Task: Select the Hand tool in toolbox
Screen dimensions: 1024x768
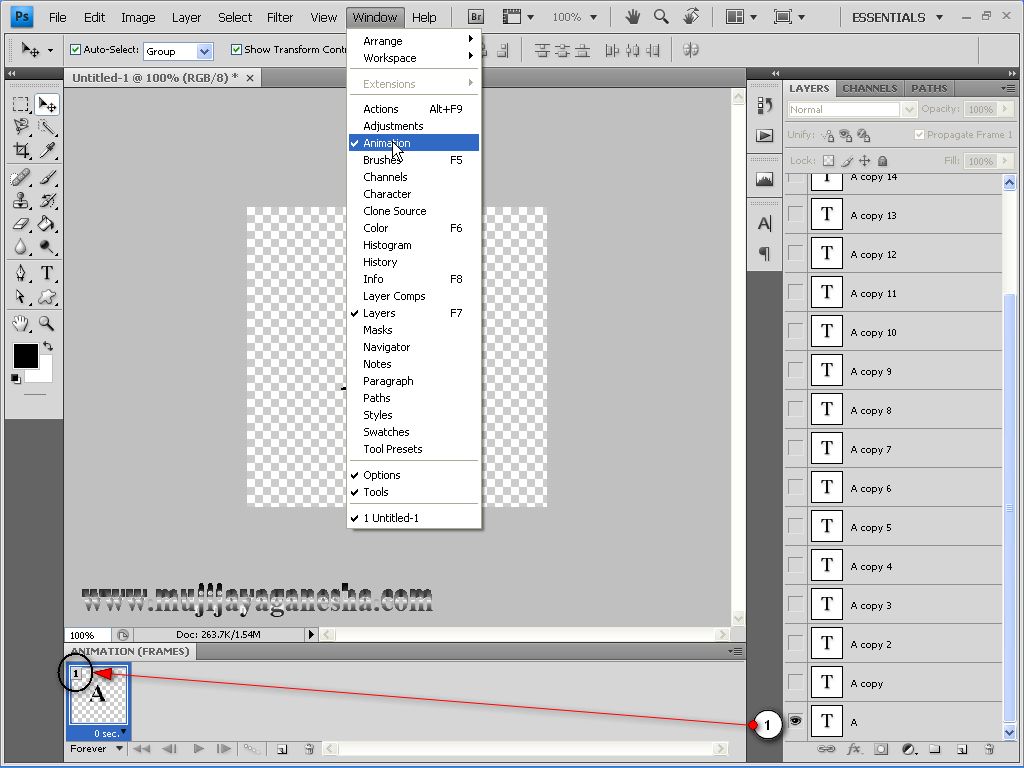Action: click(21, 323)
